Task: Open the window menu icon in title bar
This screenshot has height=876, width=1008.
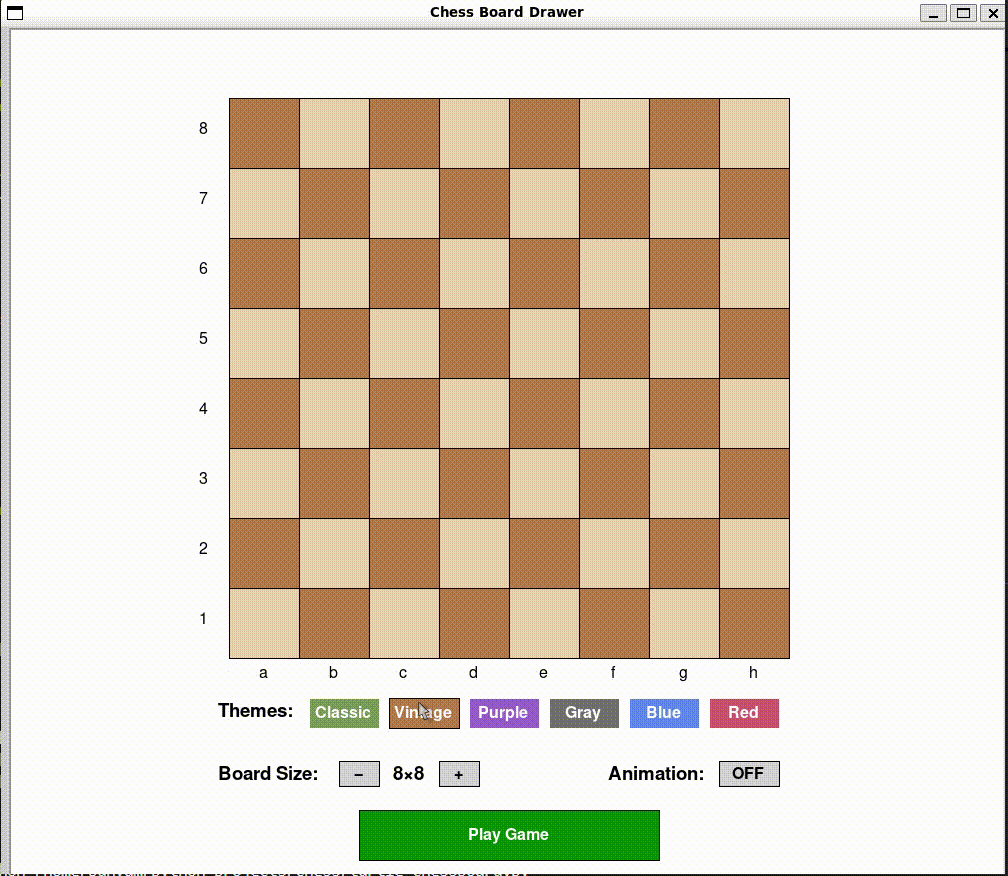Action: click(x=15, y=13)
